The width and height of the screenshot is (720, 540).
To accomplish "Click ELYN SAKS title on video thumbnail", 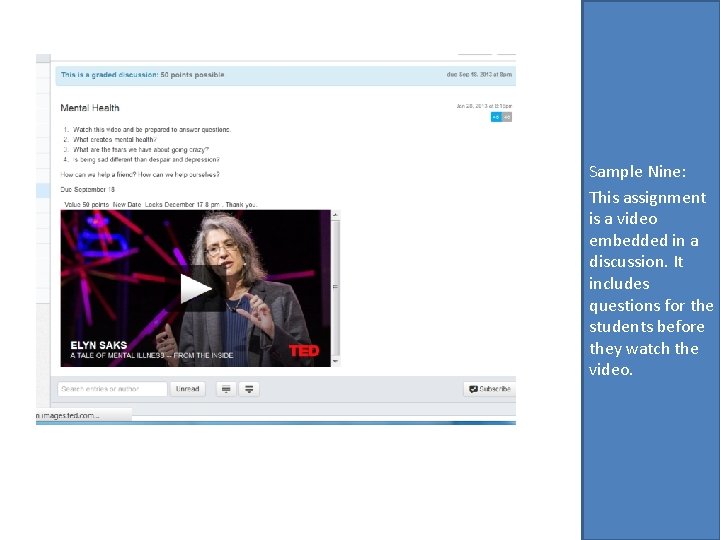I will pyautogui.click(x=99, y=345).
